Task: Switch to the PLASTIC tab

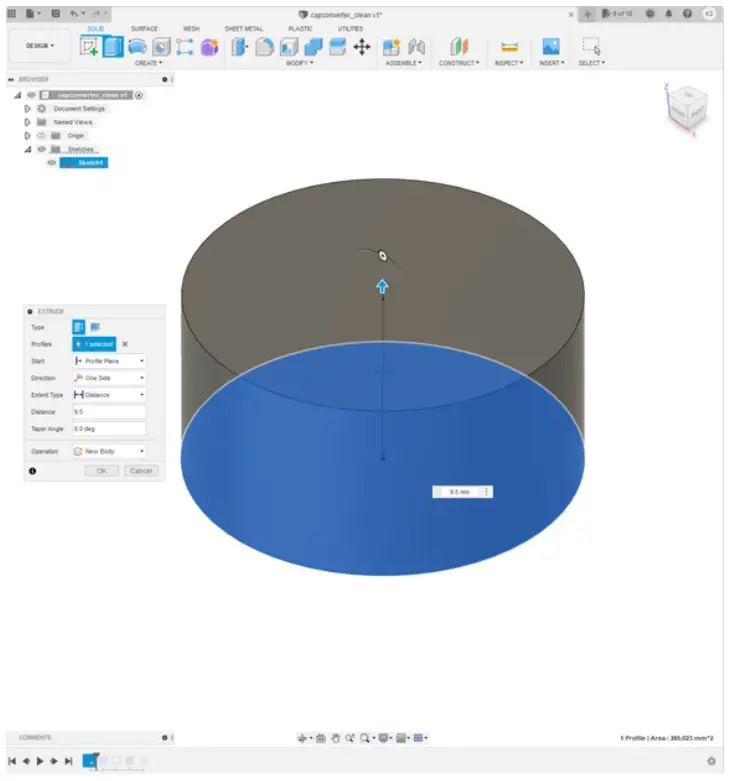Action: pyautogui.click(x=300, y=29)
